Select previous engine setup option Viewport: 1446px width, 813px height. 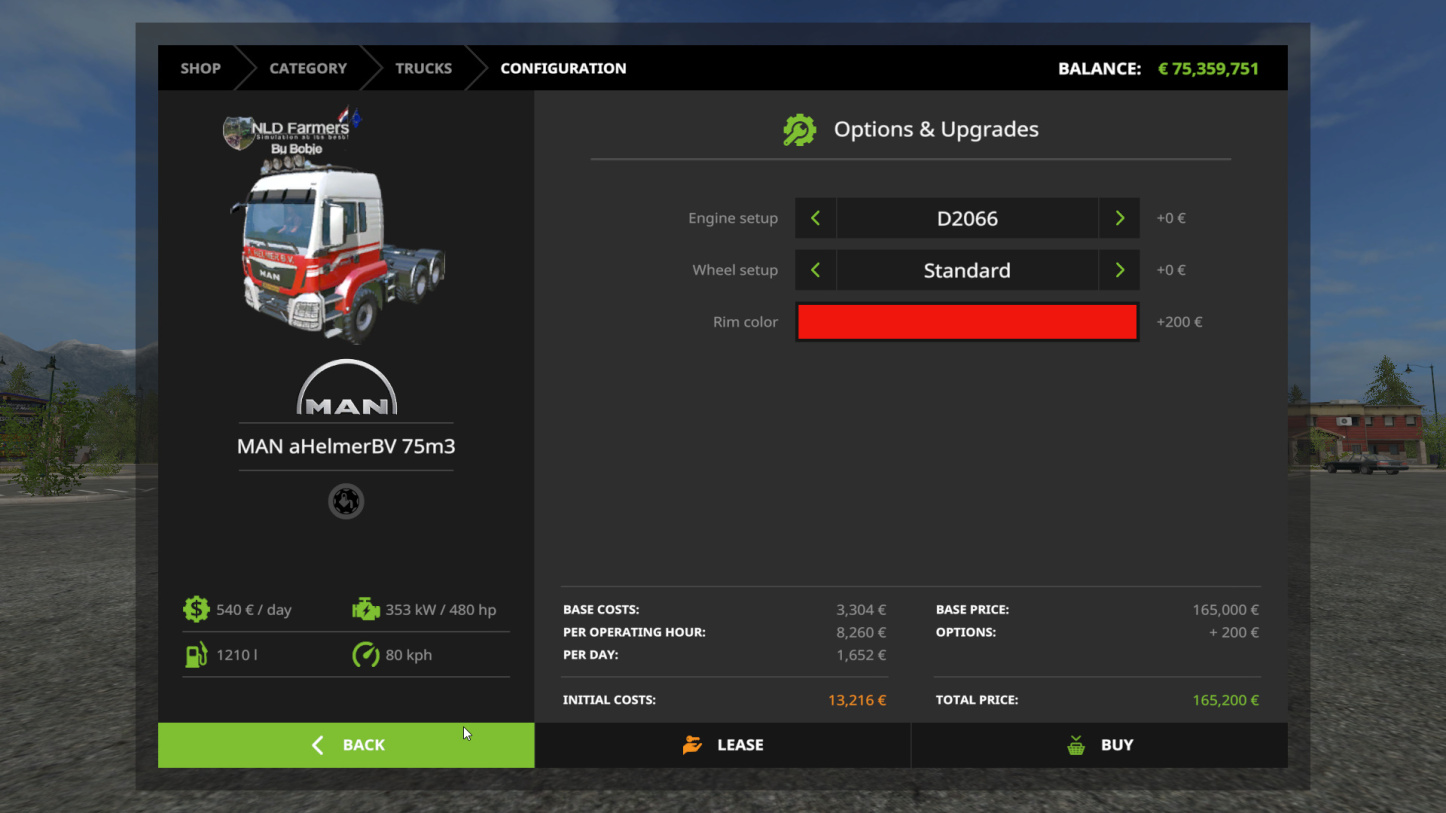(815, 218)
